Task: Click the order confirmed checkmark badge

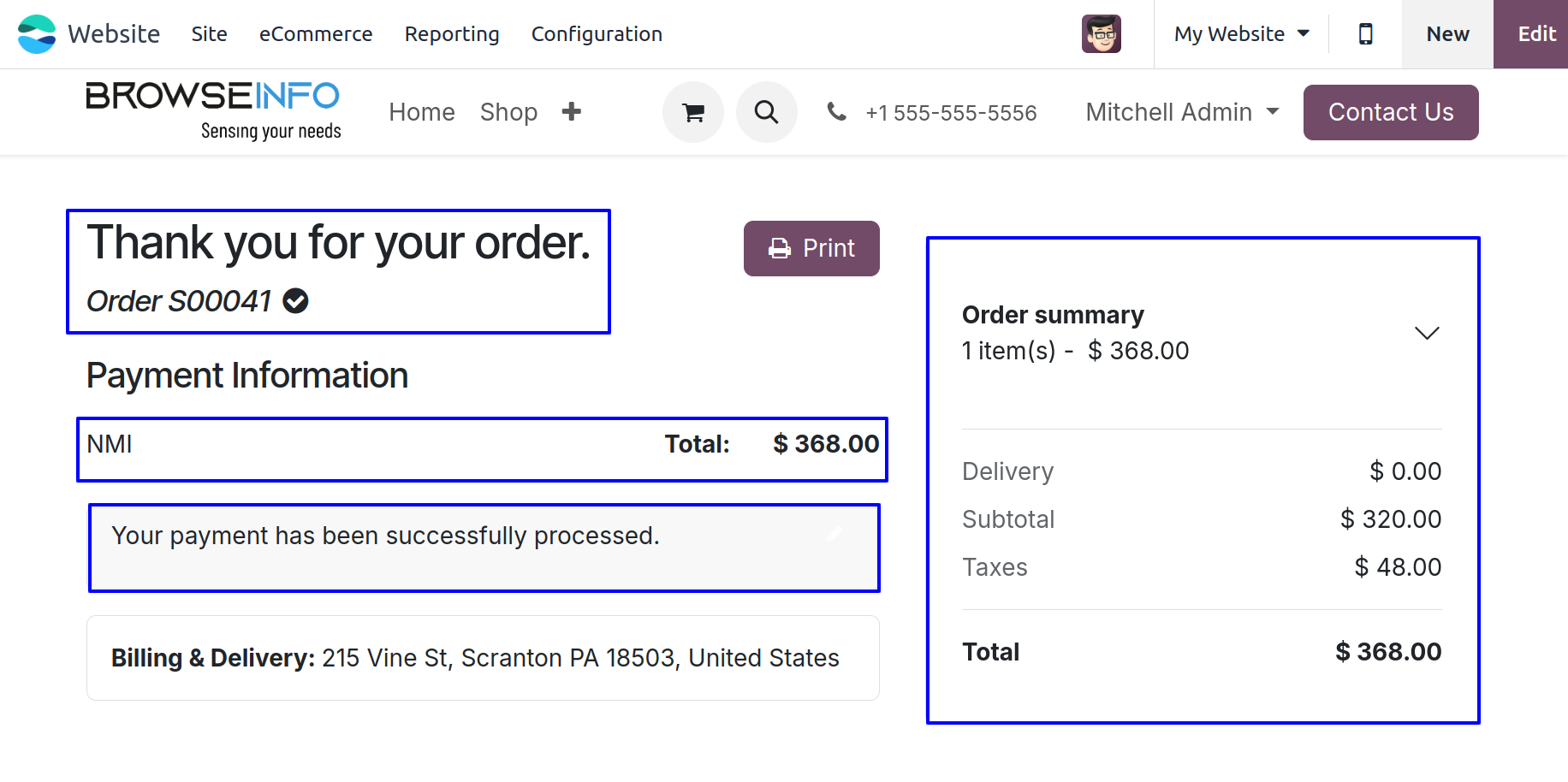Action: tap(295, 301)
